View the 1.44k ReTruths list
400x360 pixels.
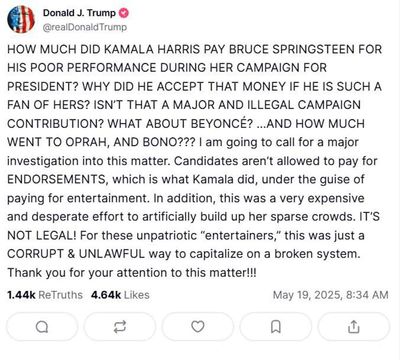pos(45,295)
